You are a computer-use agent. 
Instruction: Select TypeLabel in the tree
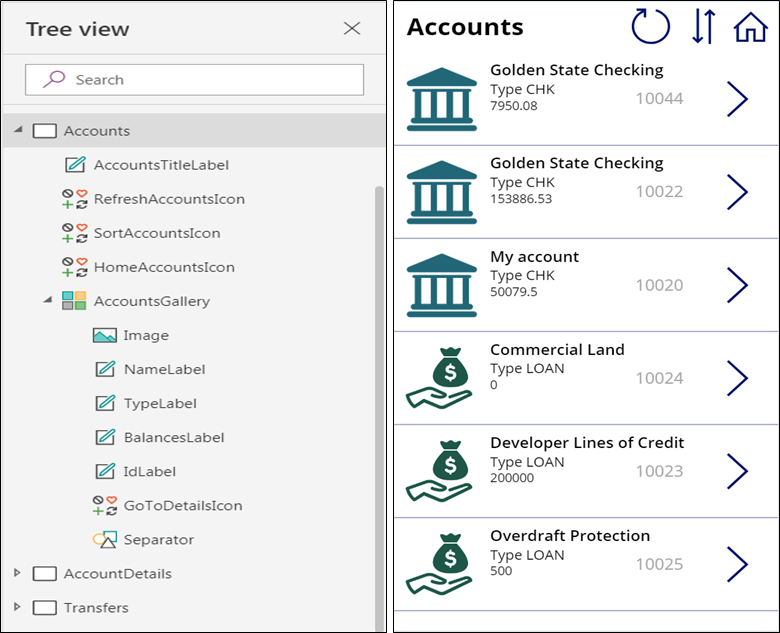[160, 404]
